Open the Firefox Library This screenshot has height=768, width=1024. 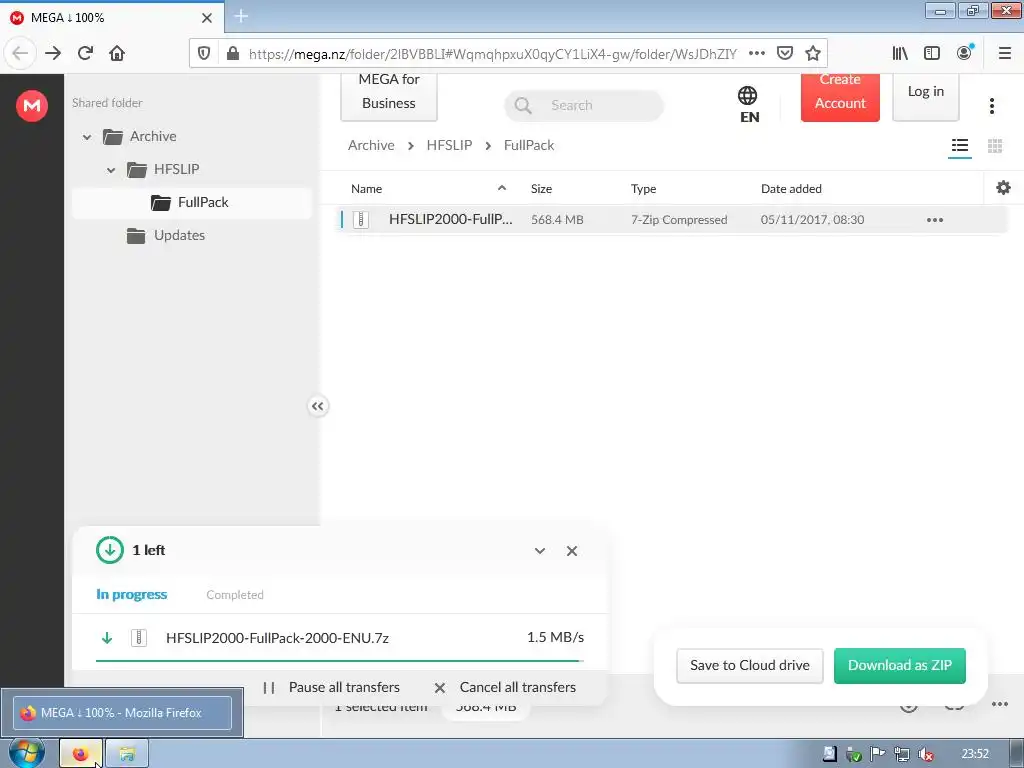(900, 54)
